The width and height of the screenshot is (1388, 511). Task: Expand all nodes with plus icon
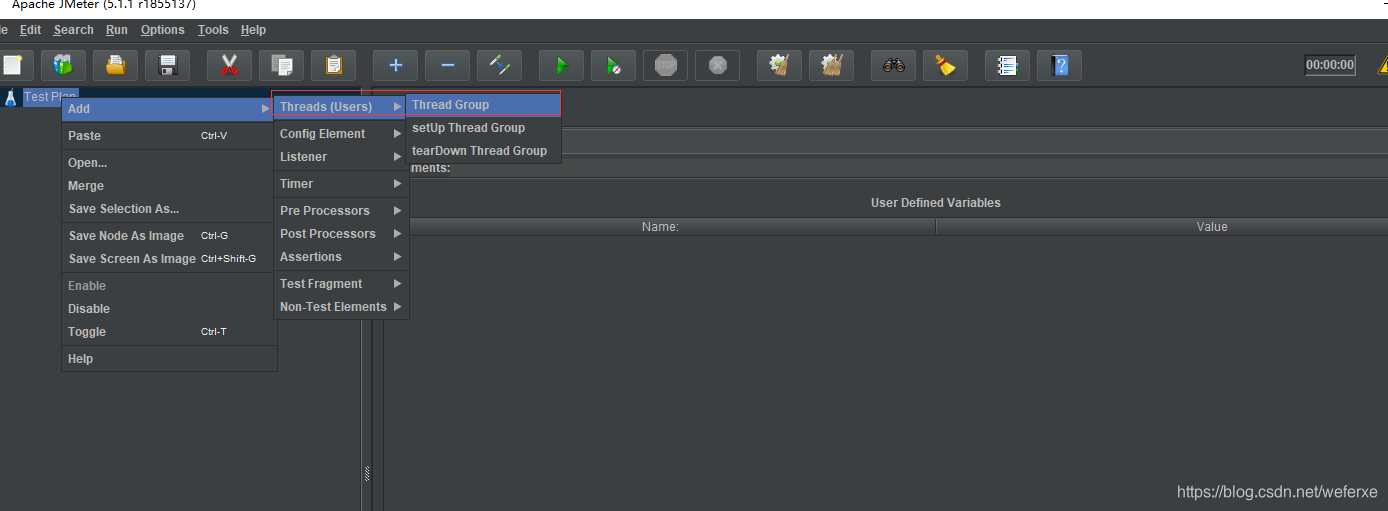[x=396, y=66]
